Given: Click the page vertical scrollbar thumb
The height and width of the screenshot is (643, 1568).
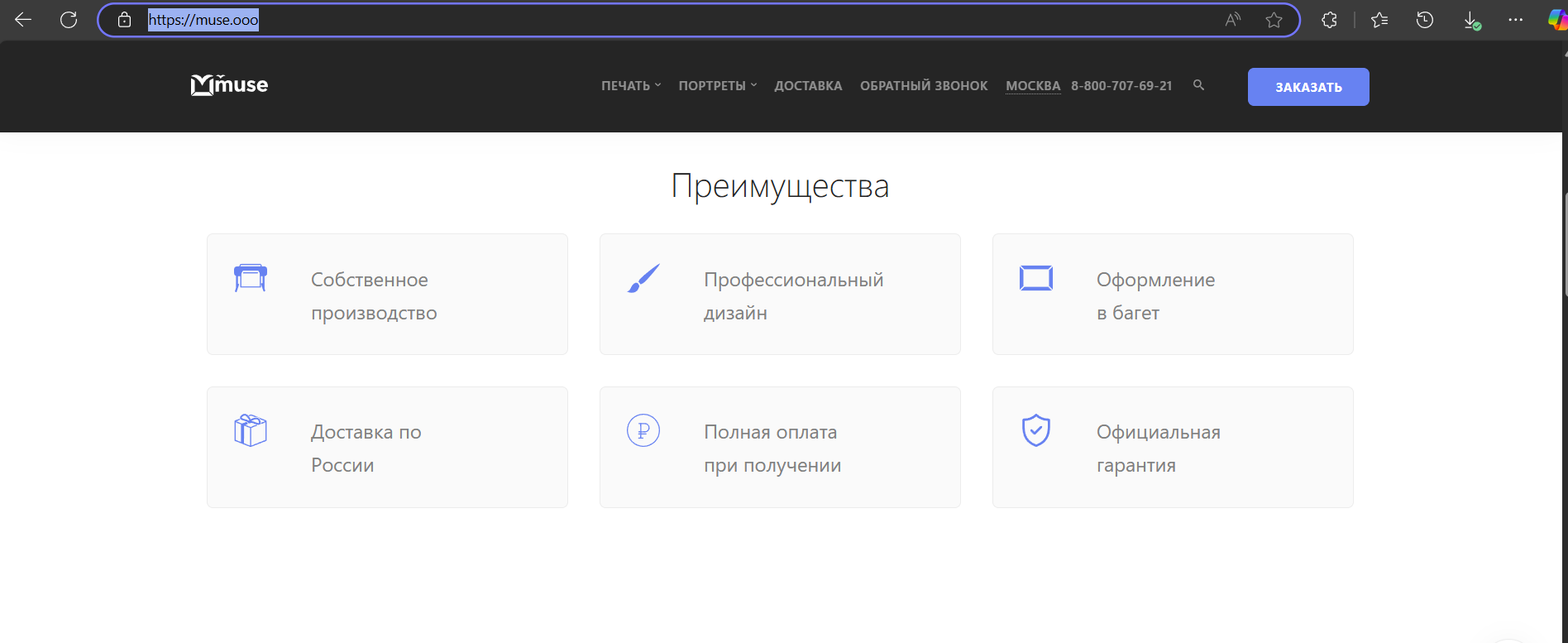Looking at the screenshot, I should pyautogui.click(x=1565, y=244).
